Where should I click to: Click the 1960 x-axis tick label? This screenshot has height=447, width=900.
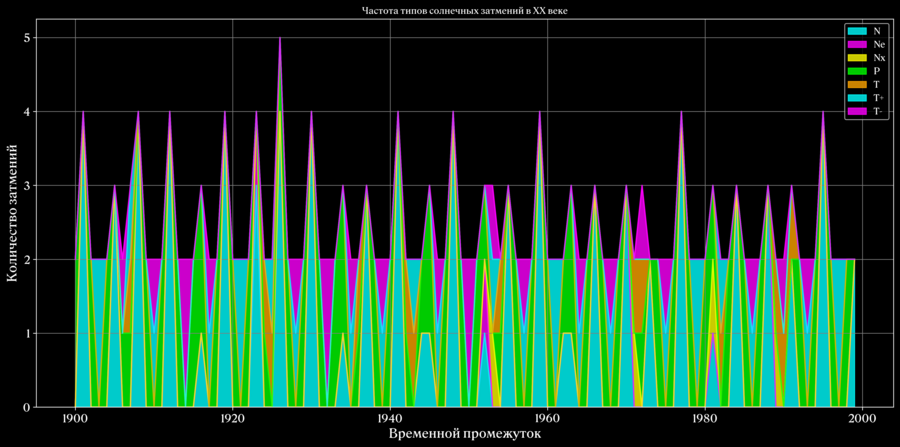547,418
